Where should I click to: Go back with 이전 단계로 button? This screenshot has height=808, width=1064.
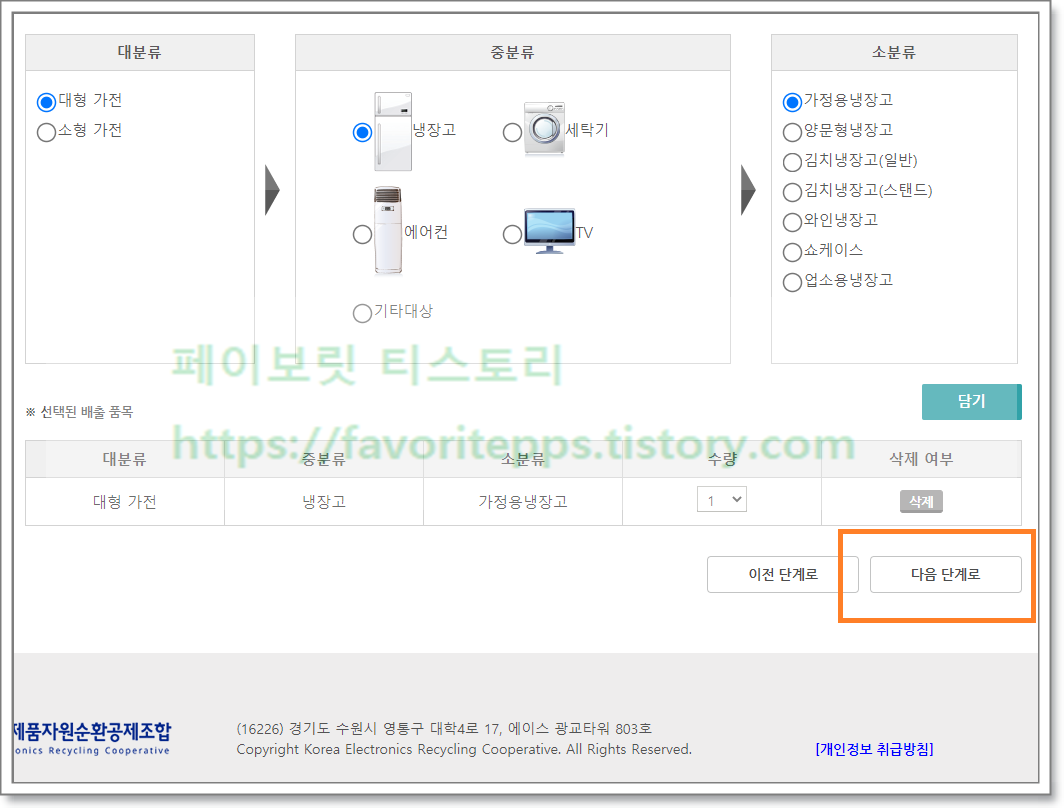coord(783,575)
